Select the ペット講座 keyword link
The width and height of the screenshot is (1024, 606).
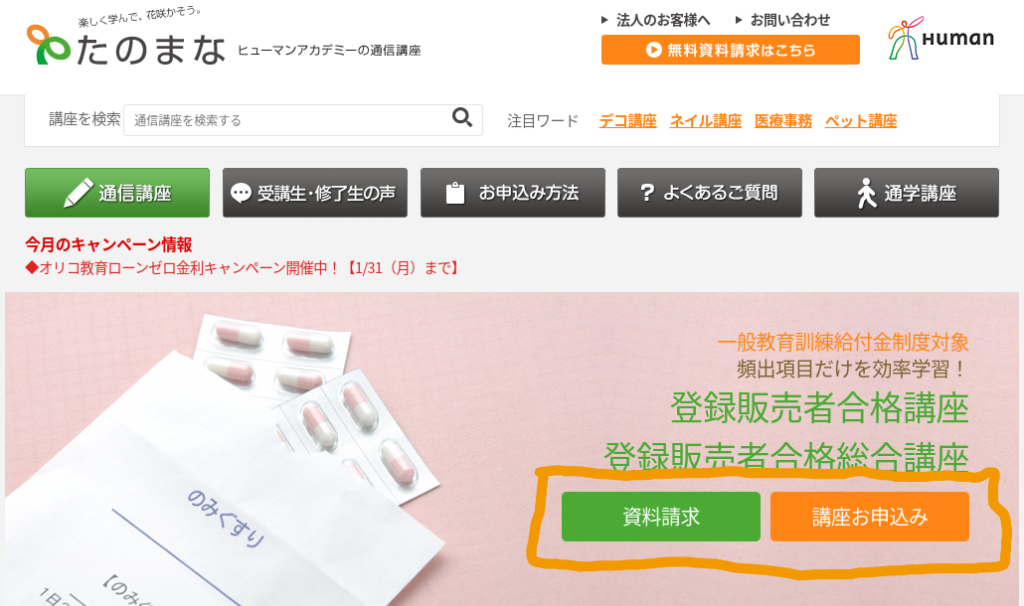[861, 121]
